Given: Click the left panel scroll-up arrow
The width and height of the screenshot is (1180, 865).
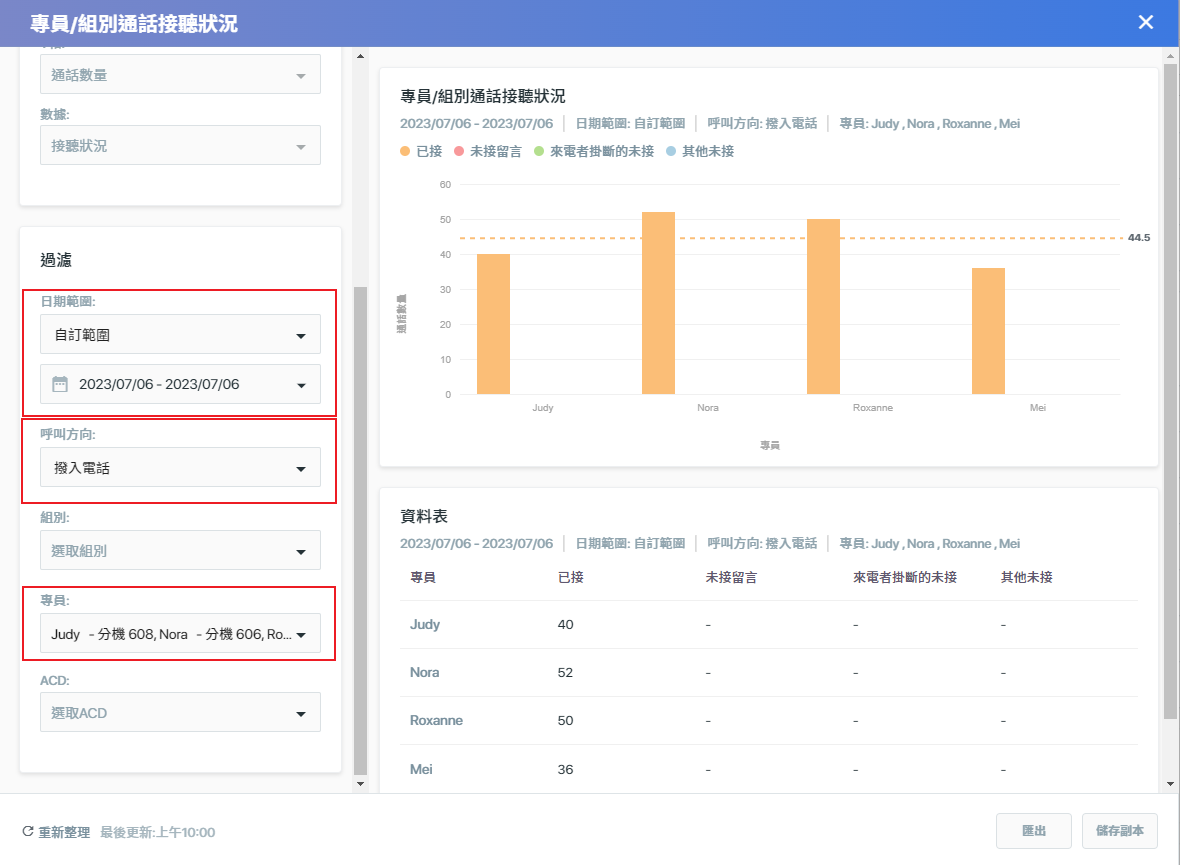Looking at the screenshot, I should pyautogui.click(x=360, y=56).
